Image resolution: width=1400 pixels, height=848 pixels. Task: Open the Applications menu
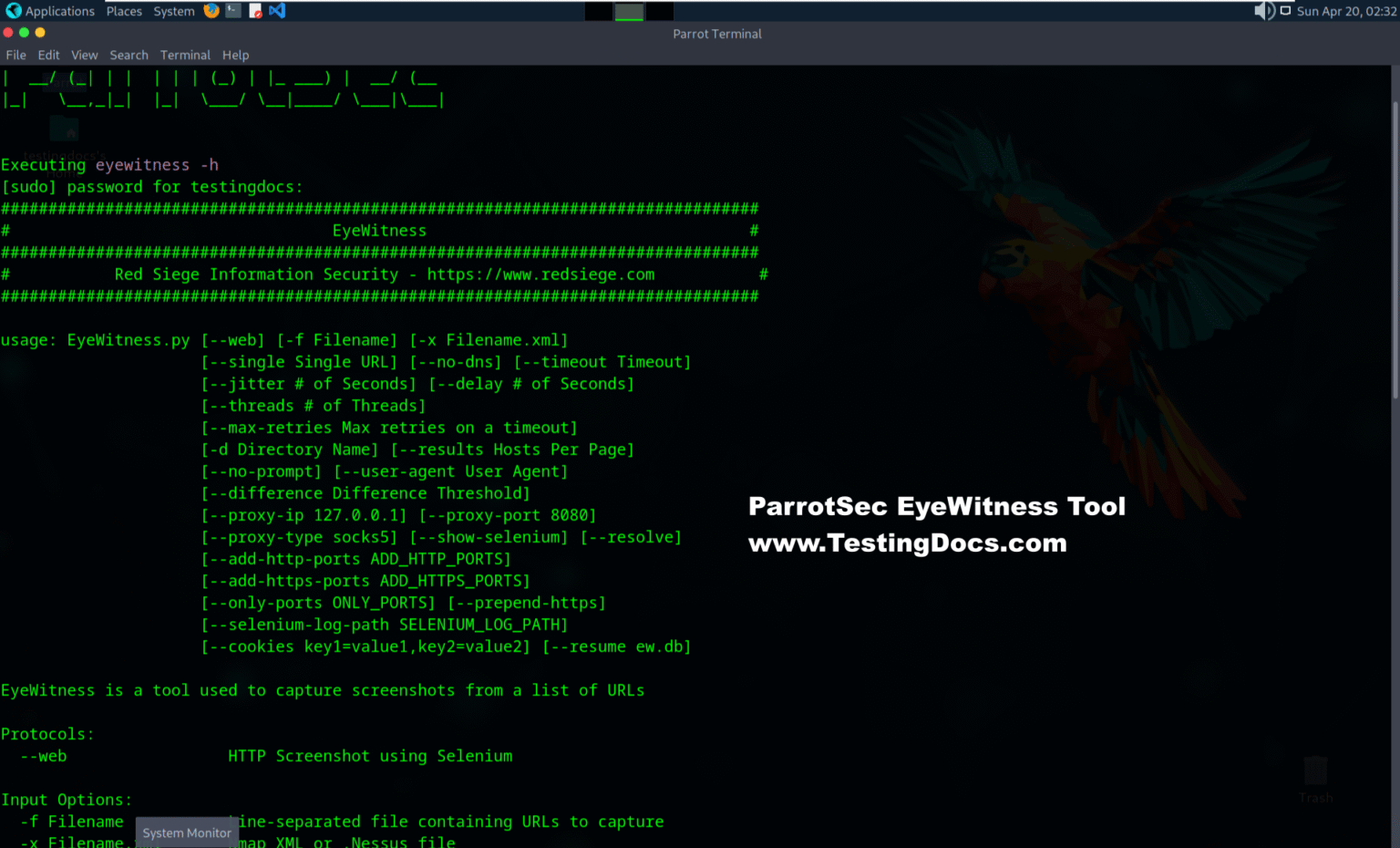pos(60,11)
